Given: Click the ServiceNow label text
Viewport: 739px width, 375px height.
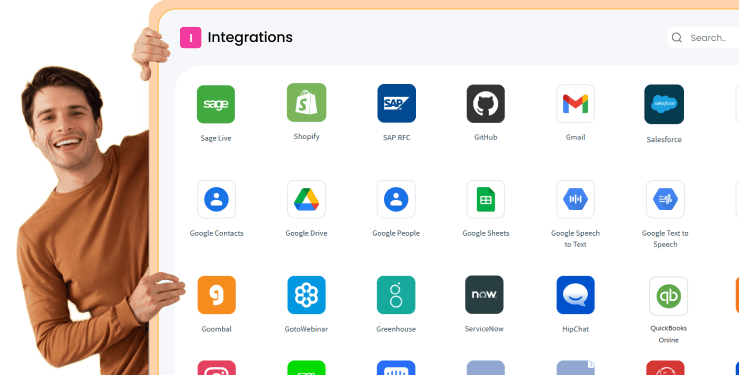Looking at the screenshot, I should click(x=484, y=329).
